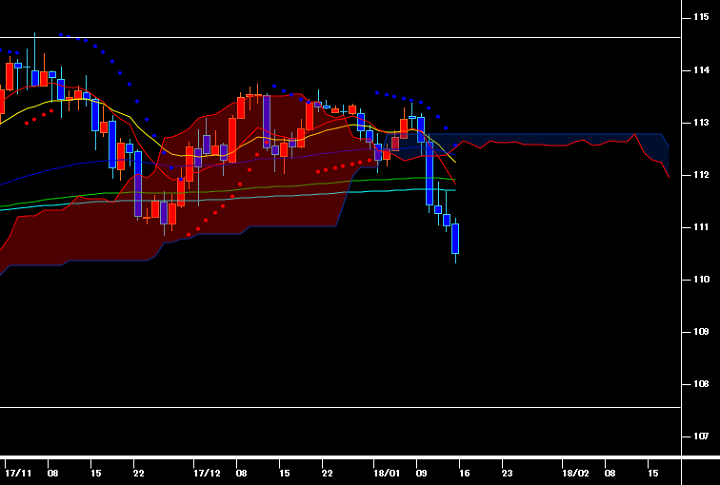Click the 08 date label after 18/02

point(610,473)
